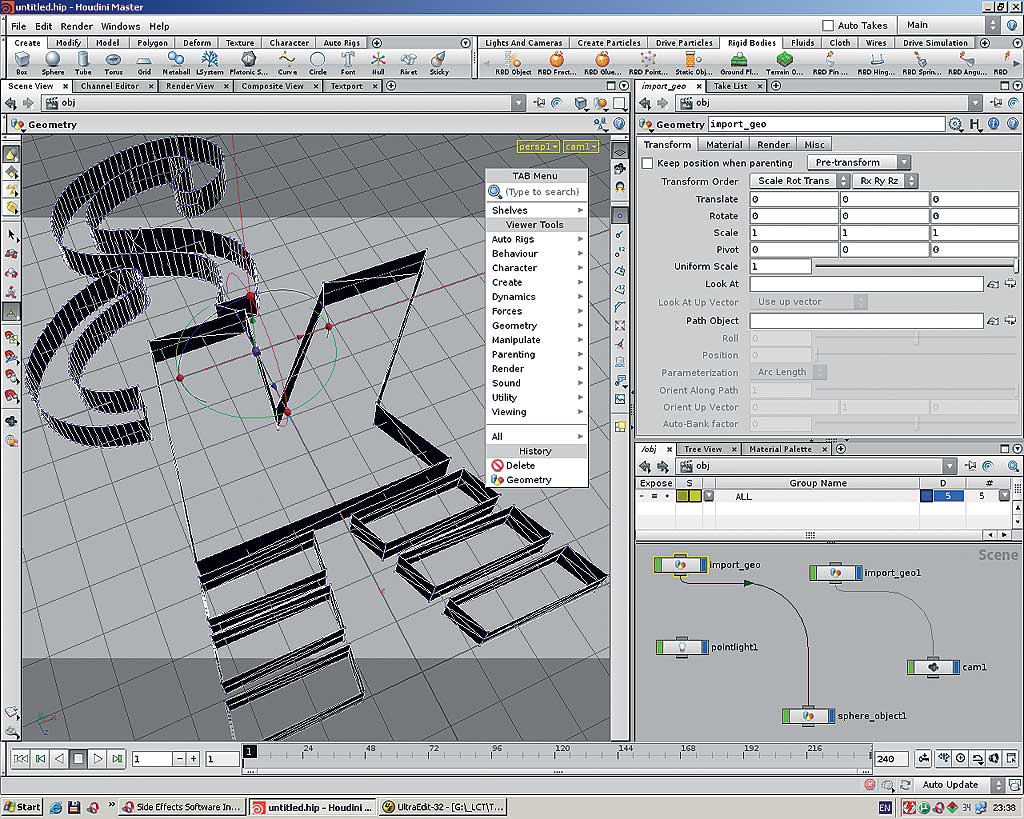The image size is (1024, 819).
Task: Open UltraEdit-32 from the taskbar
Action: pyautogui.click(x=444, y=807)
